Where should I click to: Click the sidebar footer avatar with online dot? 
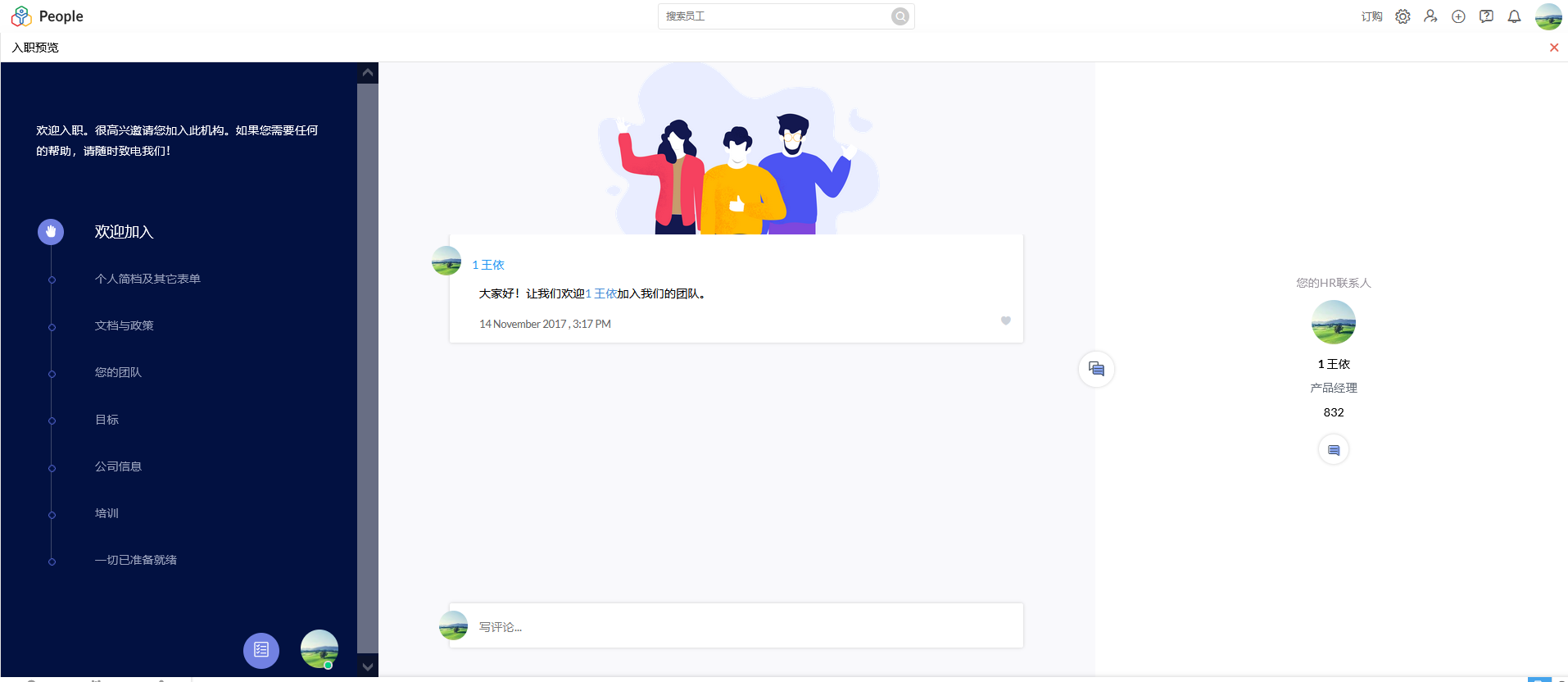click(x=319, y=649)
